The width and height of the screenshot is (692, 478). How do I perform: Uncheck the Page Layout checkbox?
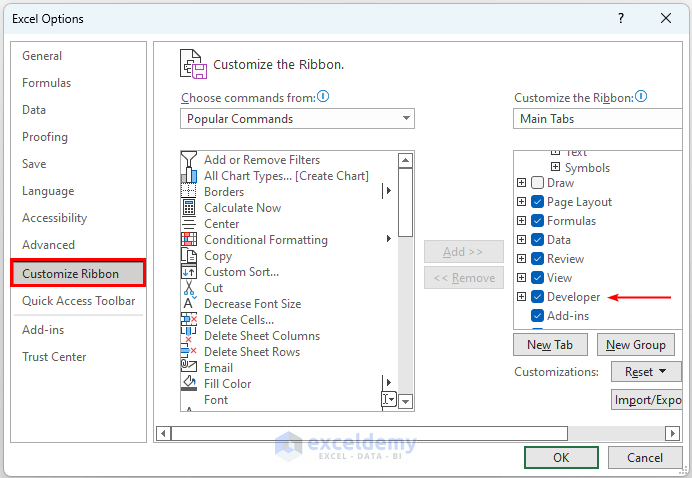pyautogui.click(x=537, y=202)
